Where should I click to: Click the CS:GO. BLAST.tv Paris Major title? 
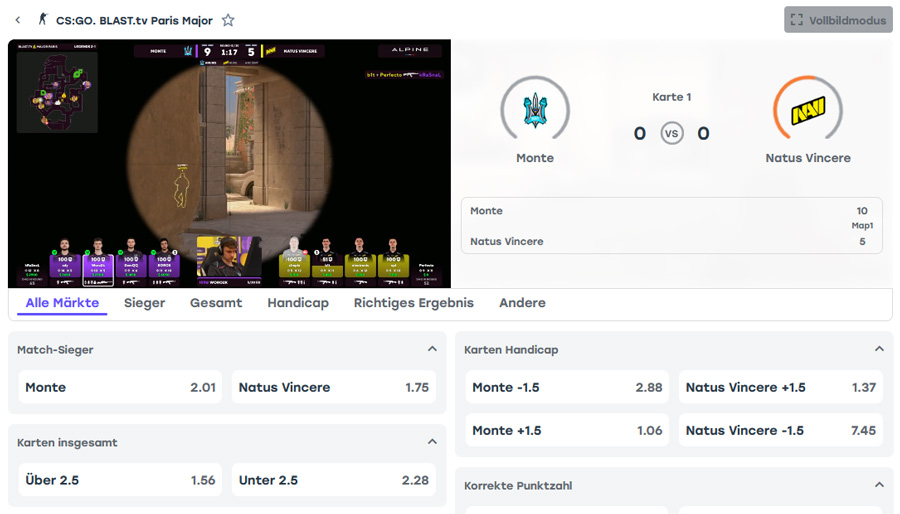[x=134, y=21]
